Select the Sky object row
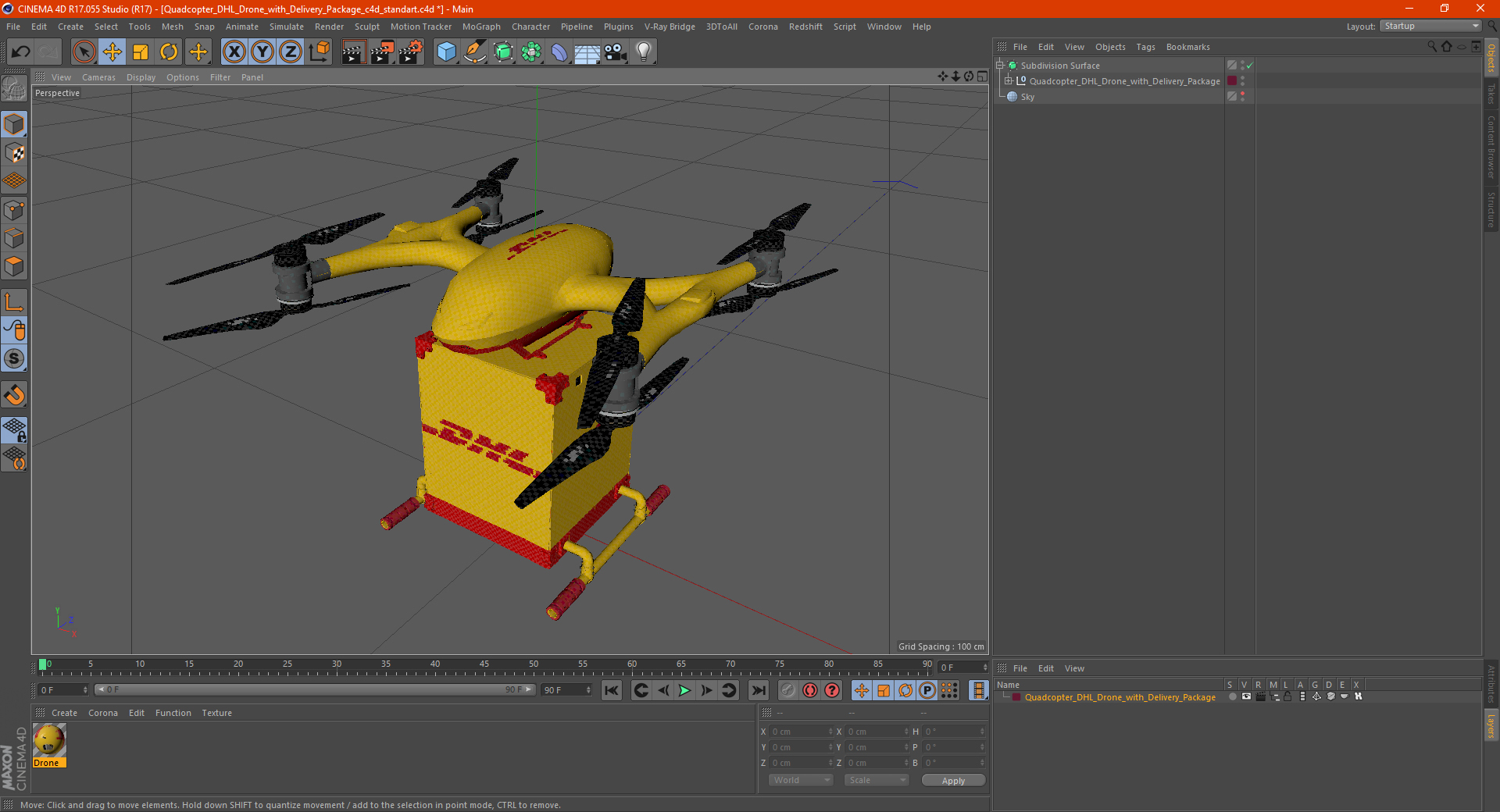 click(1109, 97)
